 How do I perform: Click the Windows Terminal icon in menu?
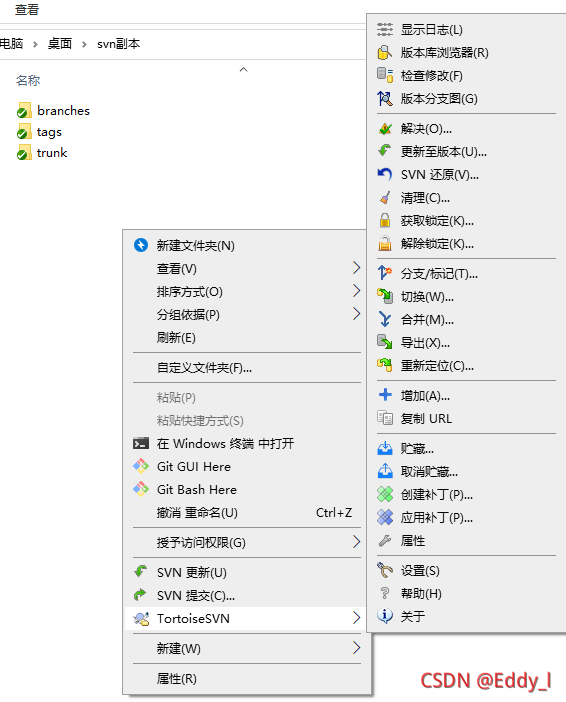coord(141,443)
